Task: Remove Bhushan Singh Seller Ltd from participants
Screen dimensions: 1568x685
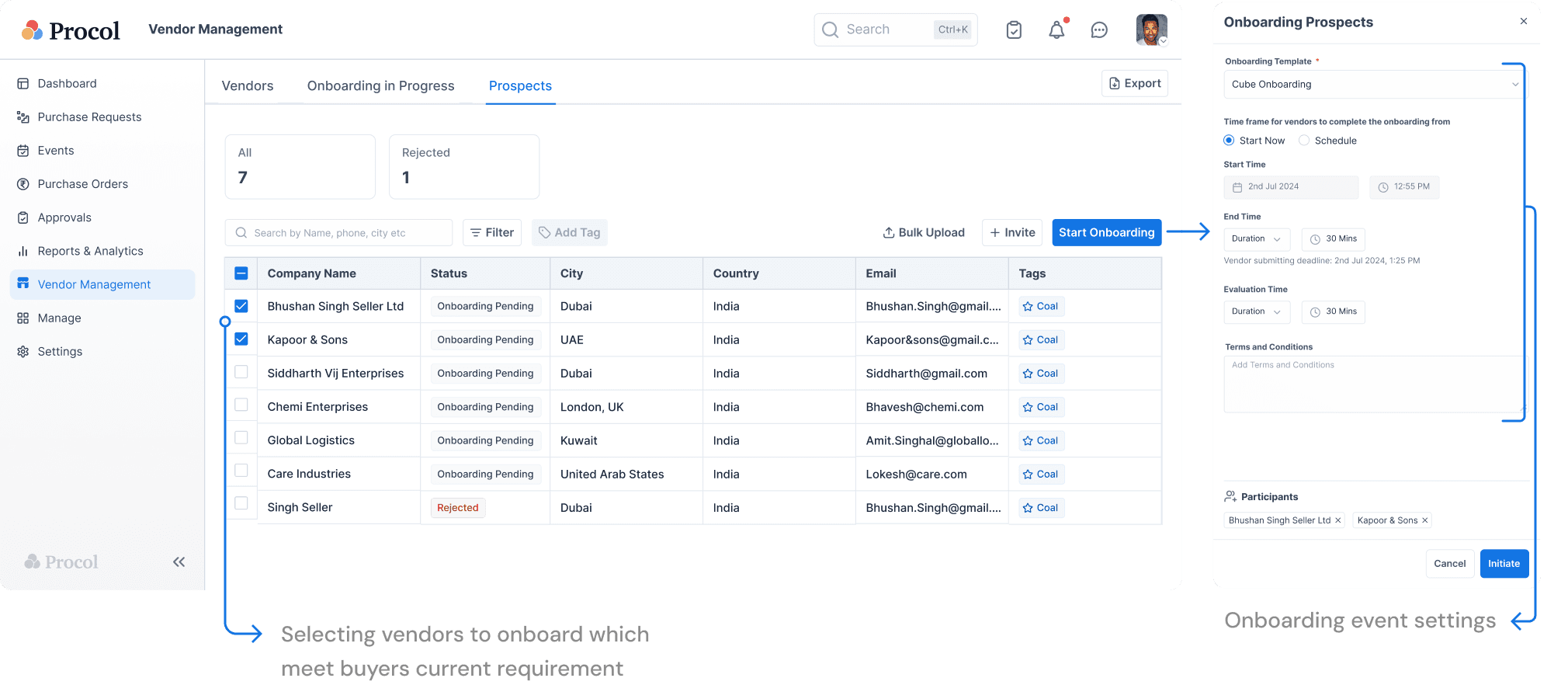Action: point(1338,520)
